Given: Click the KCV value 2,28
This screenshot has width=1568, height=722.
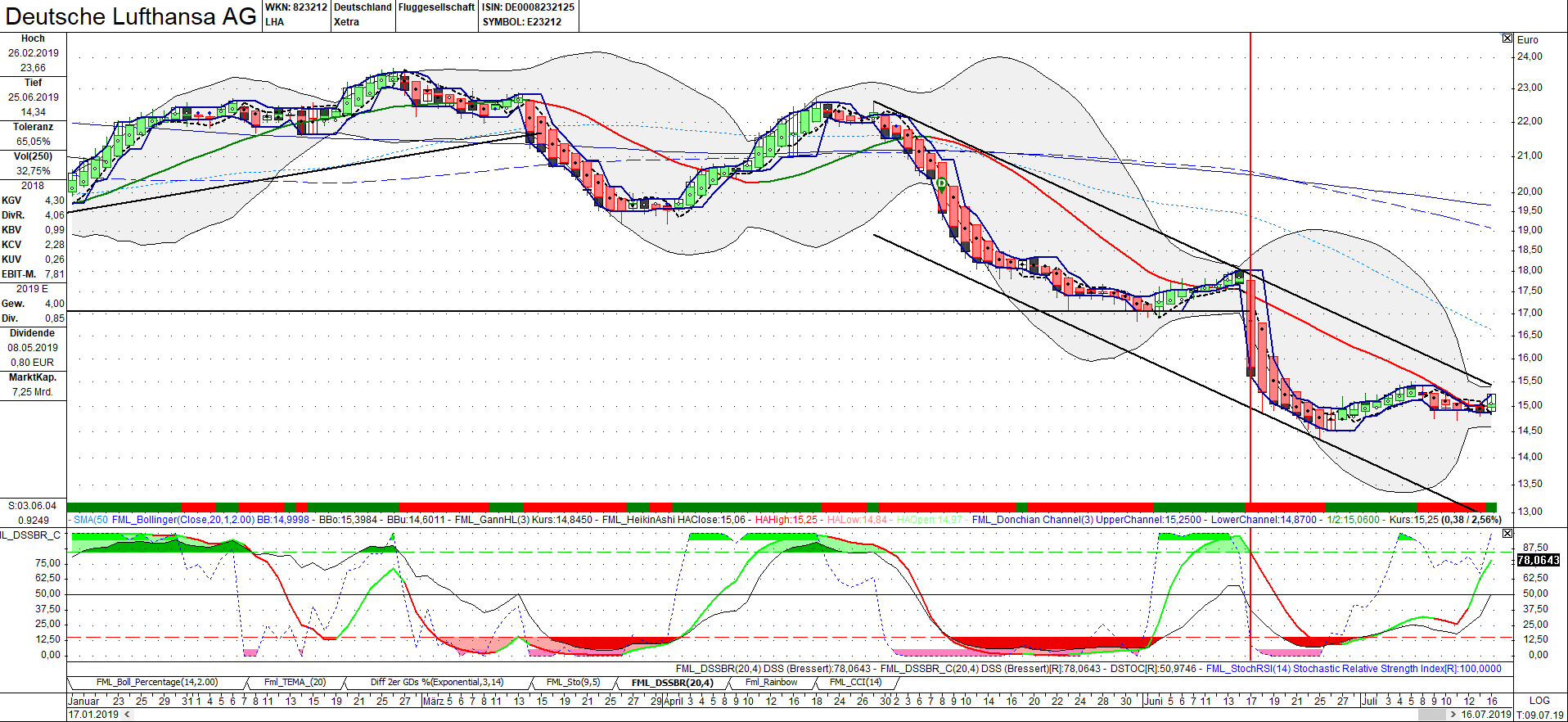Looking at the screenshot, I should [55, 245].
